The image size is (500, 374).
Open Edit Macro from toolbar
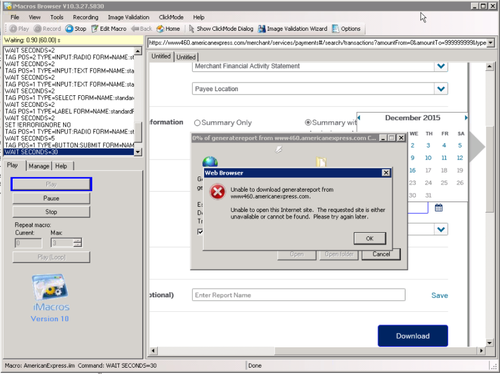[109, 29]
